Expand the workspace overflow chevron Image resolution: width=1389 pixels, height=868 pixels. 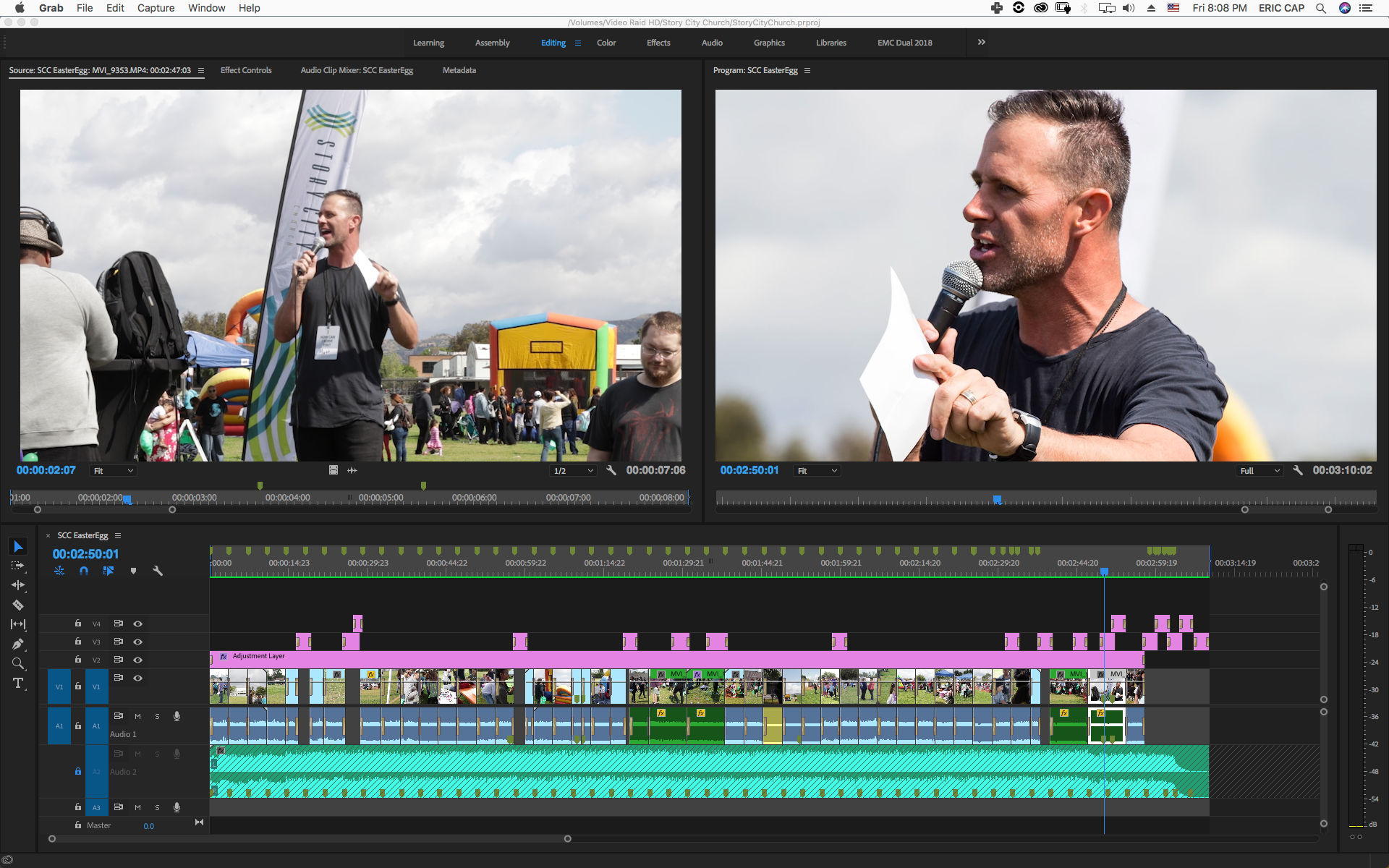[x=982, y=42]
